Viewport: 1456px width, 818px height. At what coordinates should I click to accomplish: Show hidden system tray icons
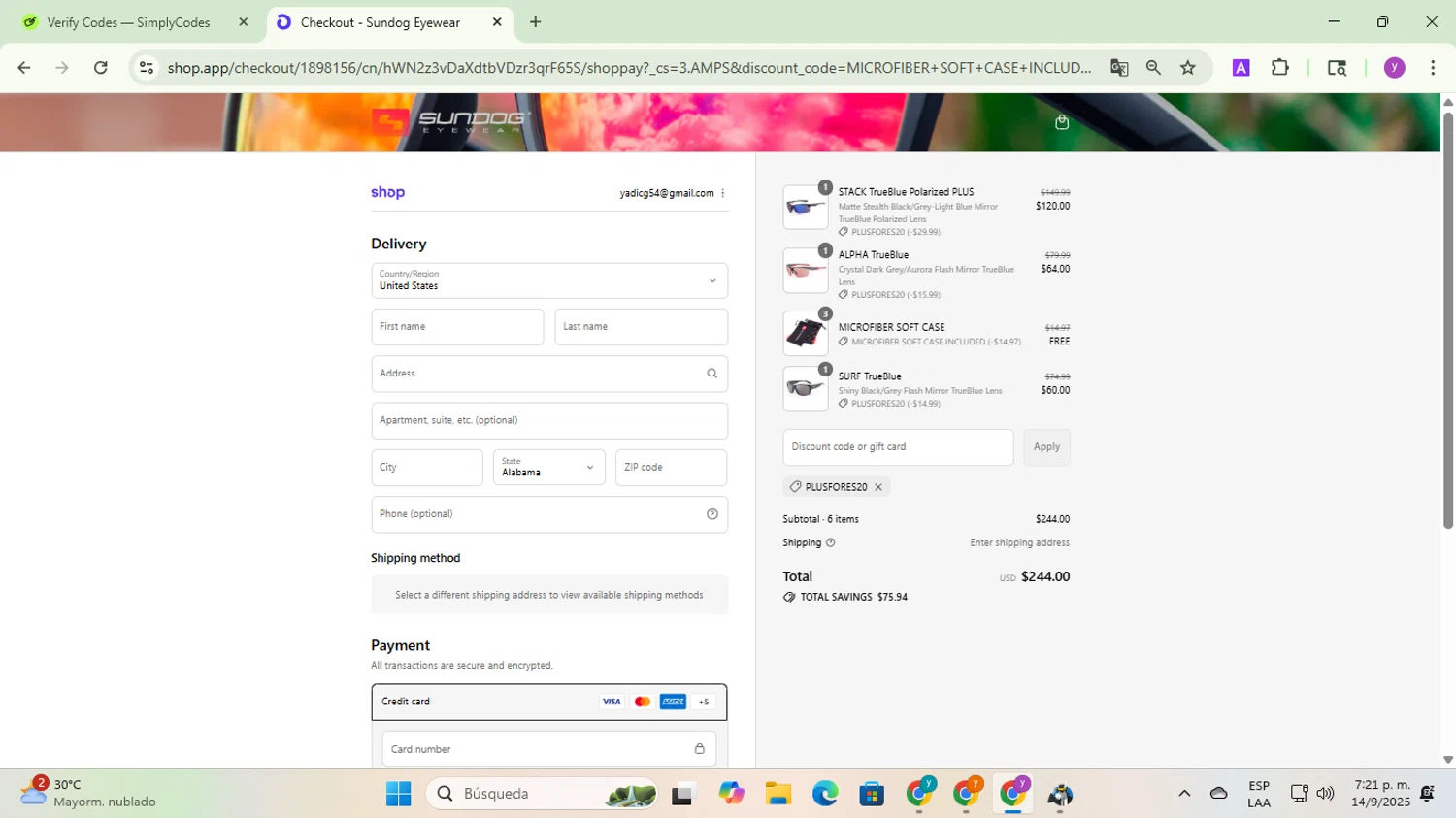pyautogui.click(x=1184, y=794)
